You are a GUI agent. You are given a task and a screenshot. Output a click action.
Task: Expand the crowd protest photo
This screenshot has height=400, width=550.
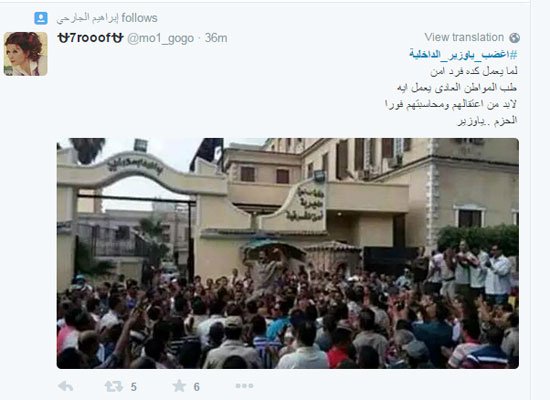pyautogui.click(x=288, y=253)
